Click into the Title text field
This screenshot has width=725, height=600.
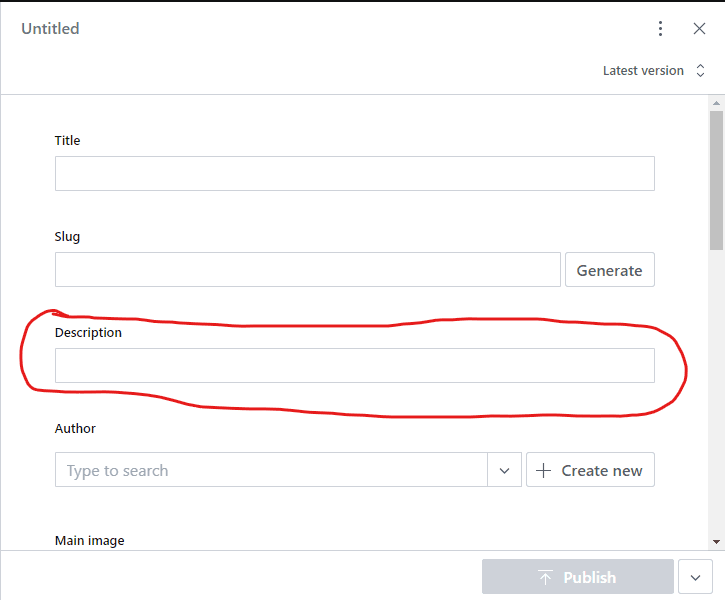(354, 174)
